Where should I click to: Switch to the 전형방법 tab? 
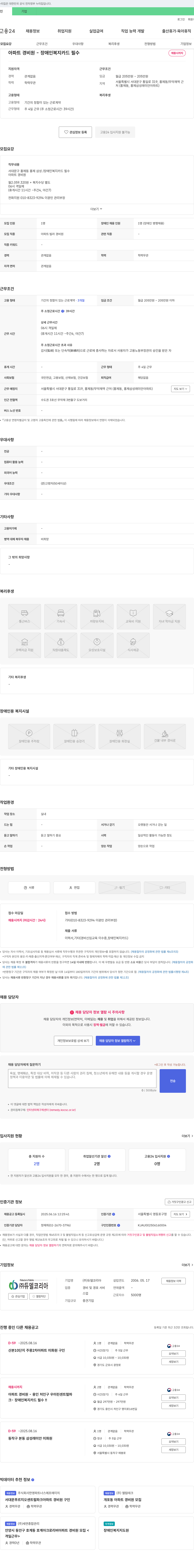coord(150,44)
